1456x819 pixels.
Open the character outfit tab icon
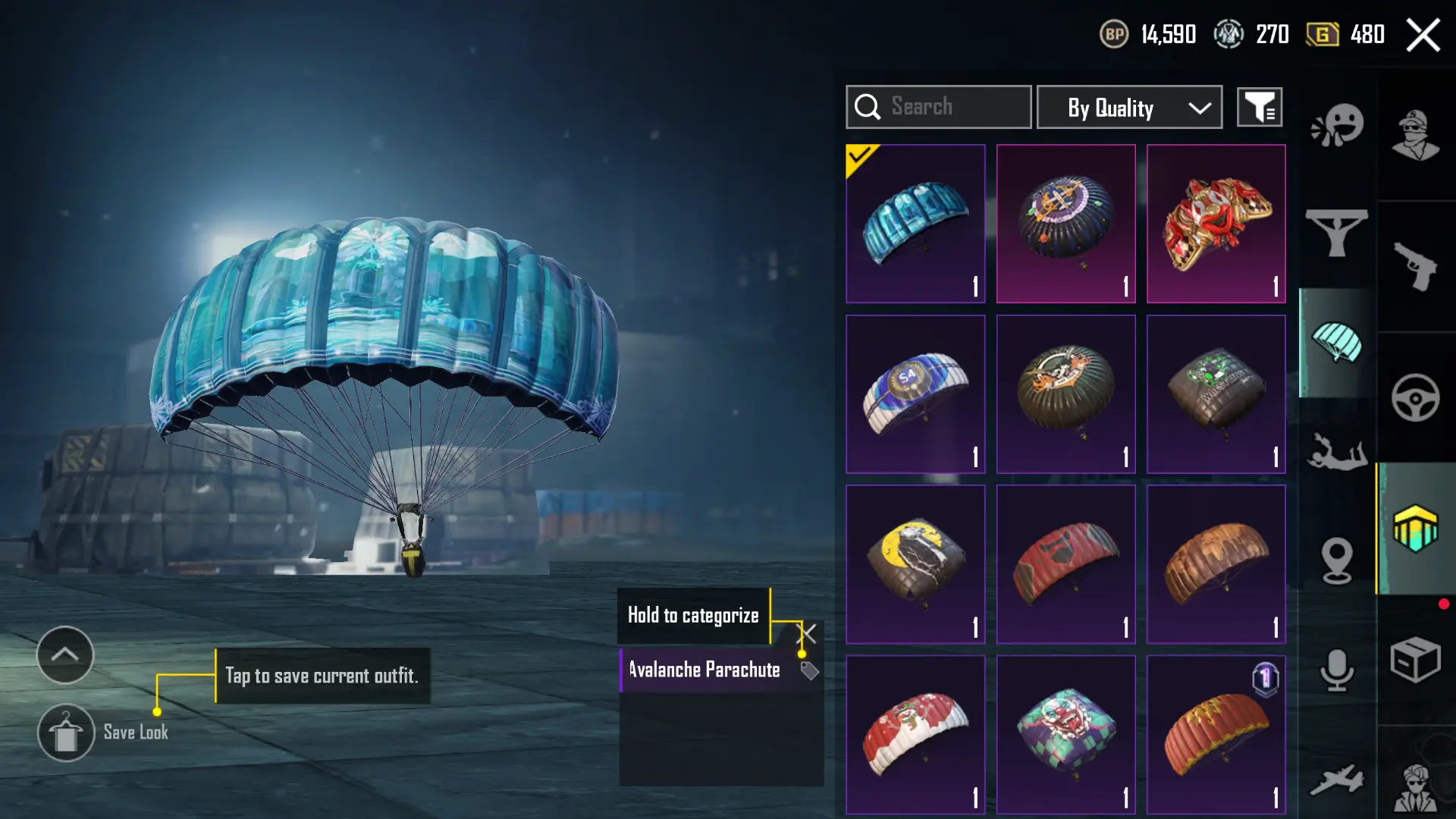click(1415, 135)
